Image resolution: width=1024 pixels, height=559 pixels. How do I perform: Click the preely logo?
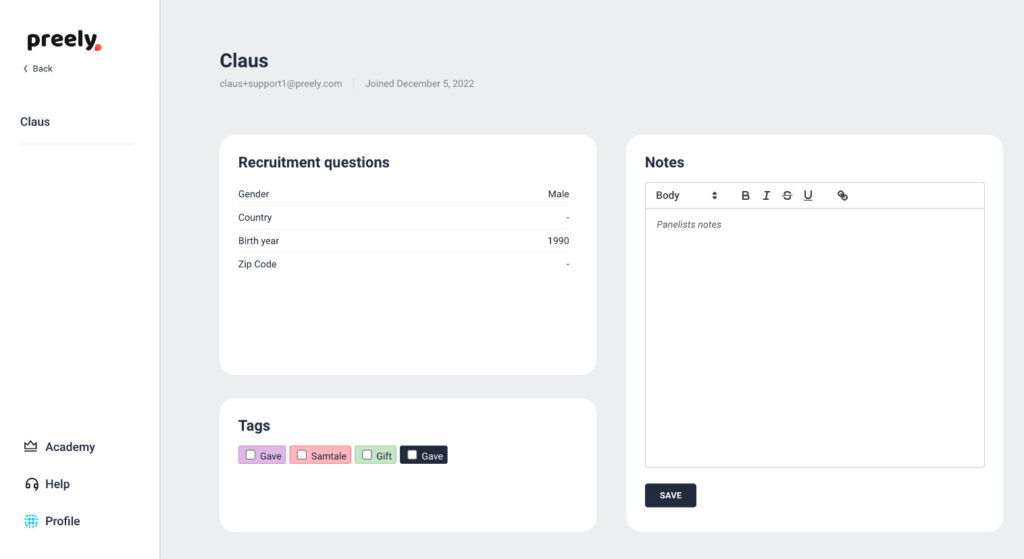pyautogui.click(x=63, y=41)
